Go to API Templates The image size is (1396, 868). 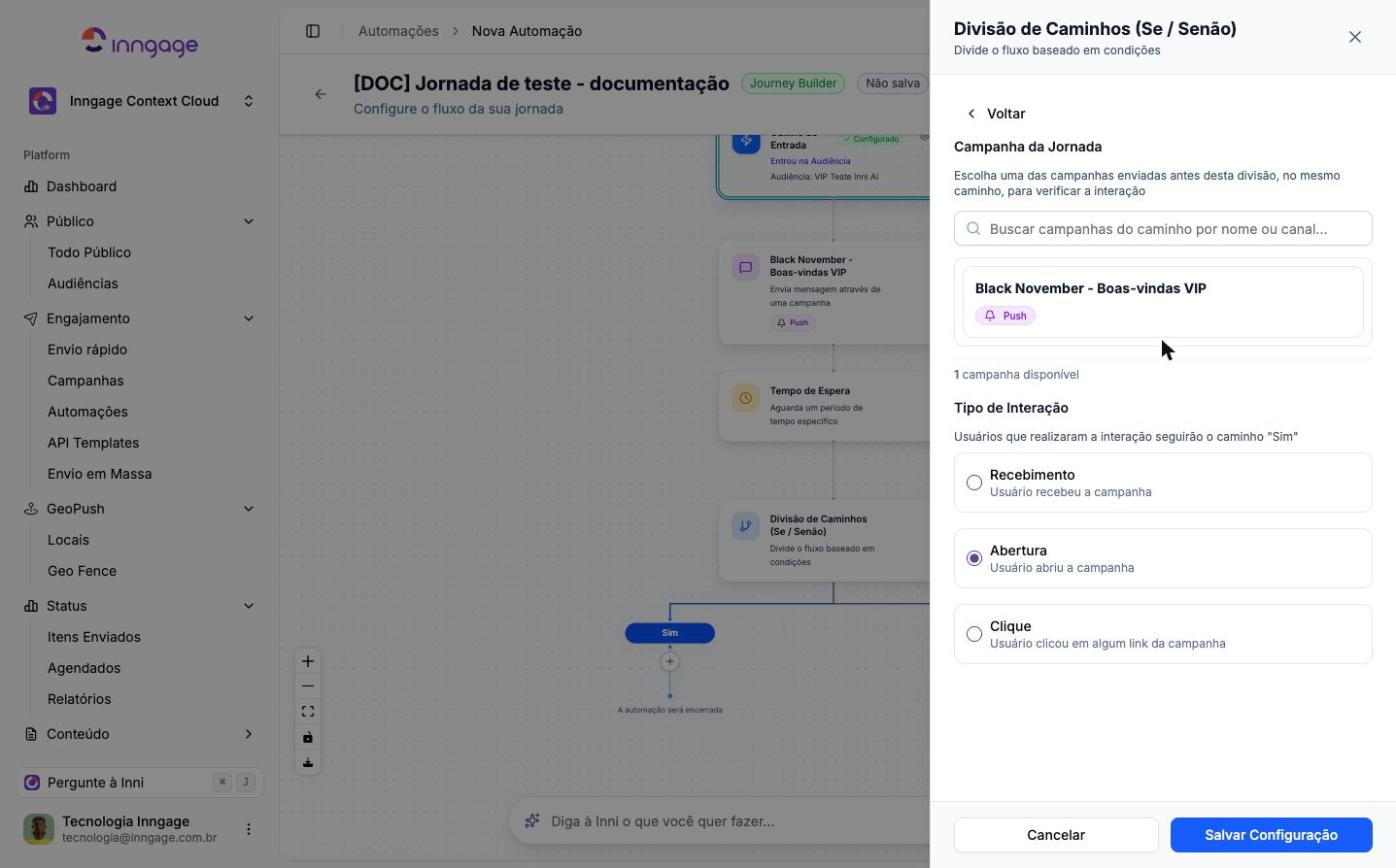(93, 442)
